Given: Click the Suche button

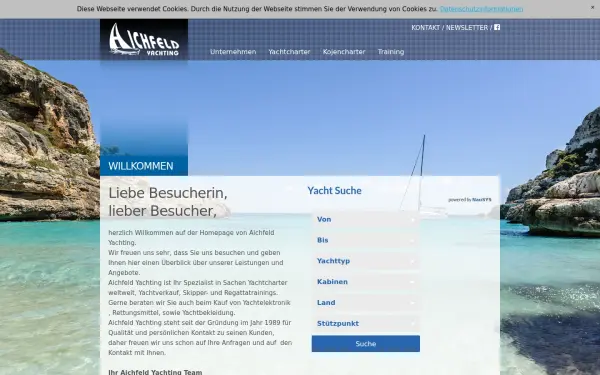Looking at the screenshot, I should pos(366,344).
